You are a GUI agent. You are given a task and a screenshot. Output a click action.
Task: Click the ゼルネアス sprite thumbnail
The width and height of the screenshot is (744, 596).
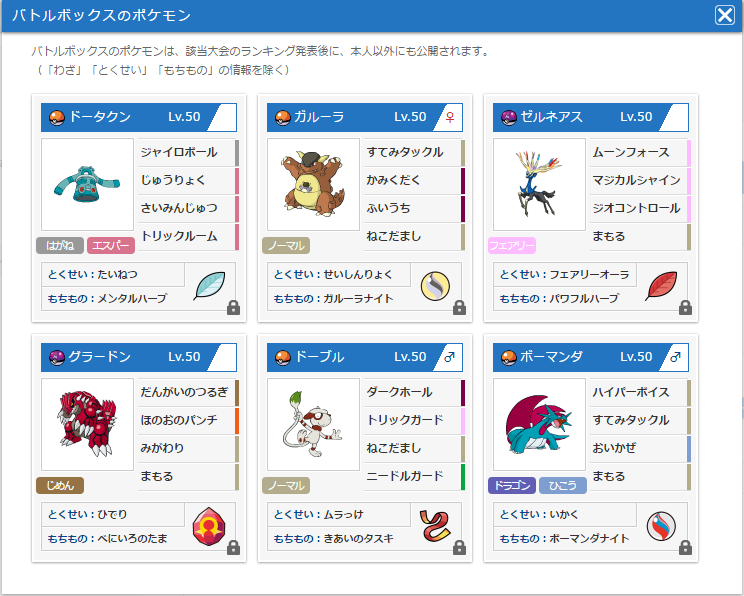(x=539, y=185)
